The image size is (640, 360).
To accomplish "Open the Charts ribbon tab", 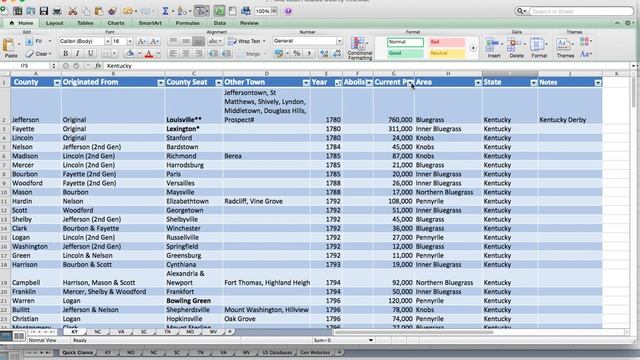I will click(x=116, y=23).
